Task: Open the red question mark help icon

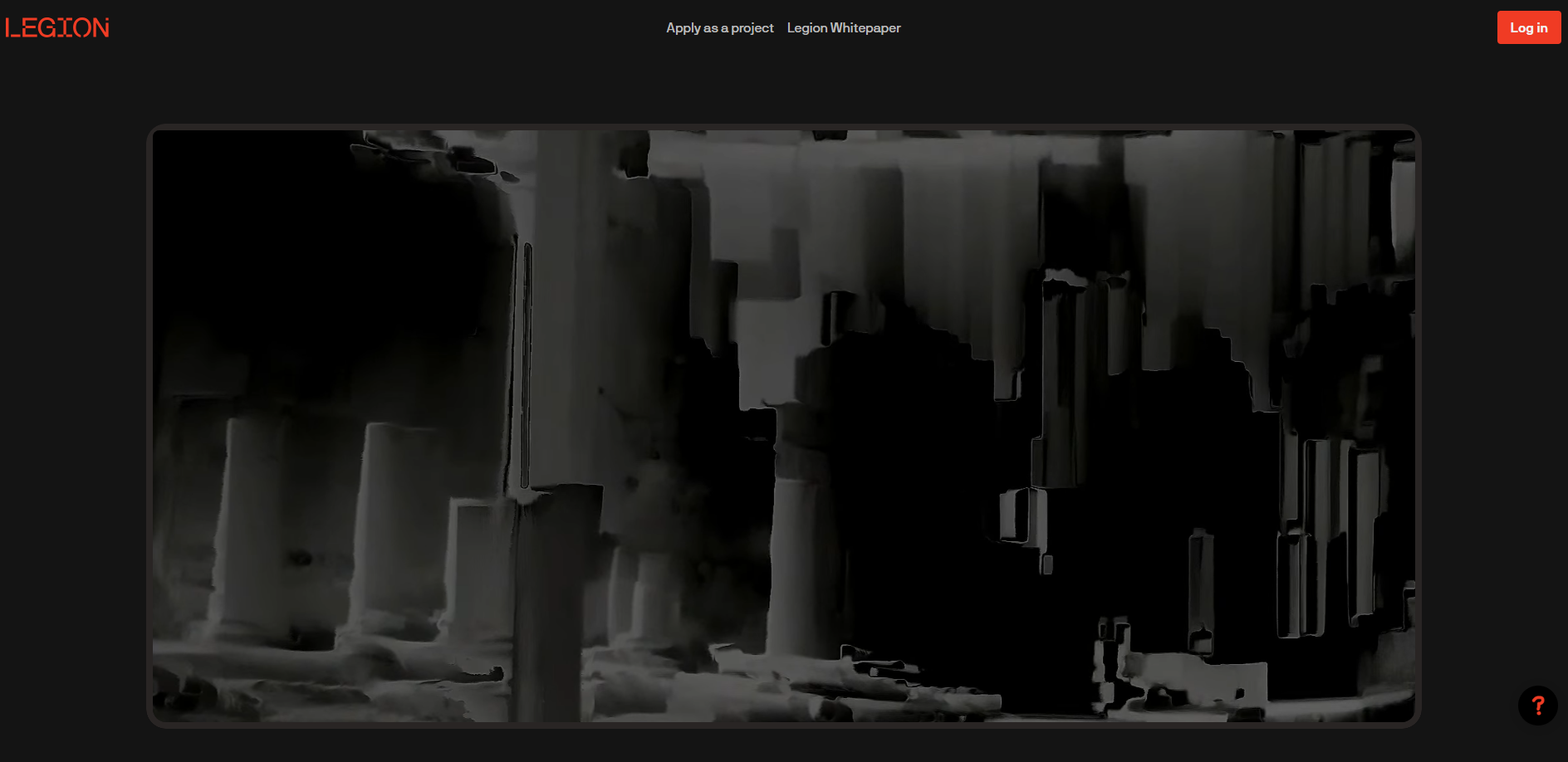Action: click(x=1537, y=706)
